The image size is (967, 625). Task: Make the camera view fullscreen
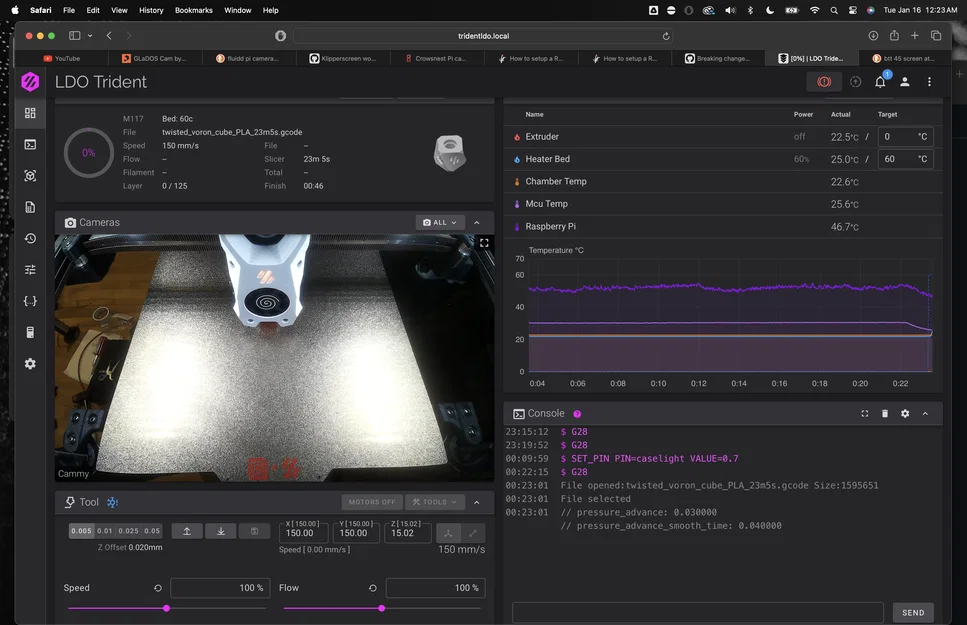484,243
